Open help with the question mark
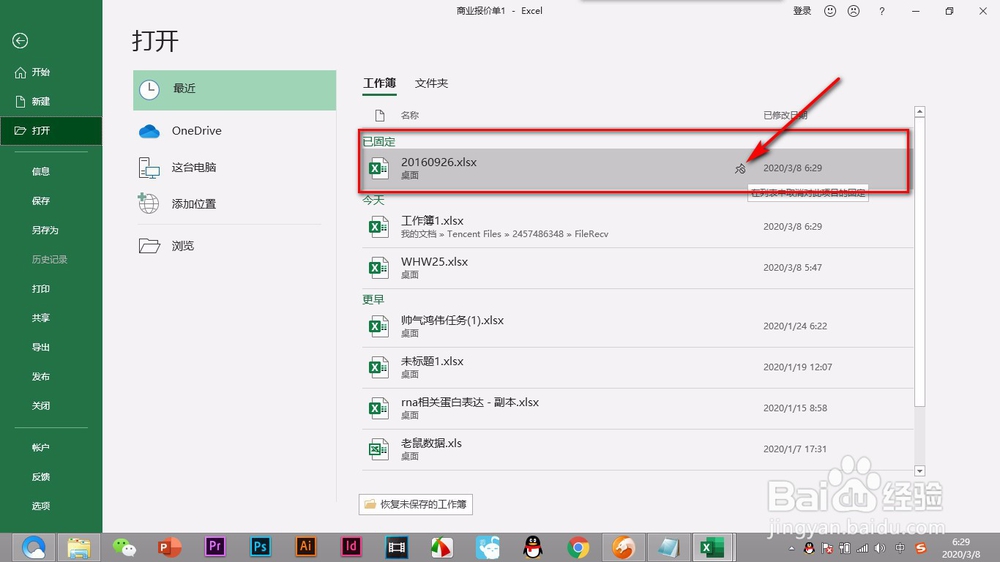1000x562 pixels. (x=881, y=11)
